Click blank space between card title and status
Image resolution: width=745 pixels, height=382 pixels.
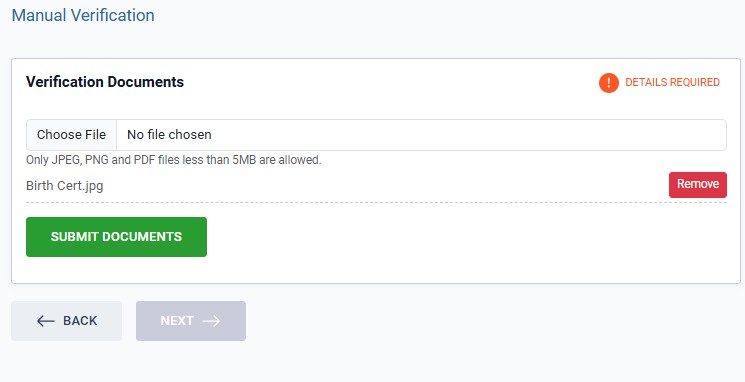pos(390,82)
